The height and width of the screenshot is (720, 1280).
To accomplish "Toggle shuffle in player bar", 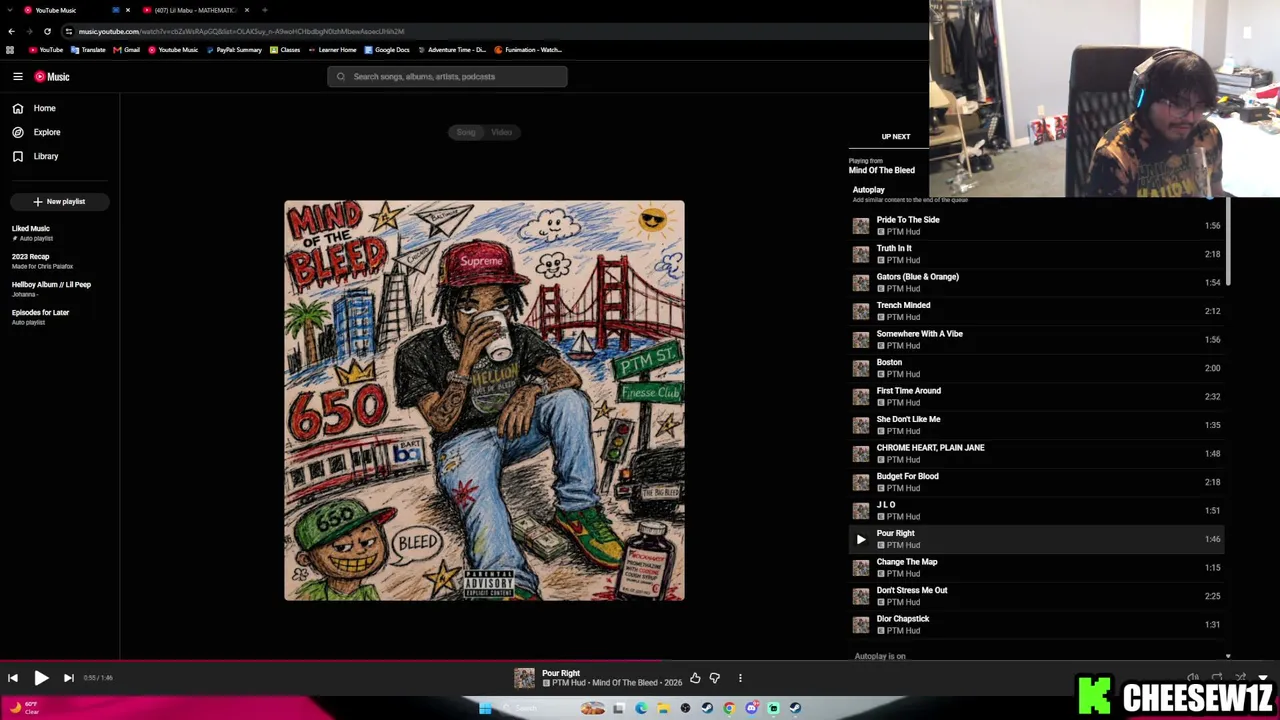I will pyautogui.click(x=1240, y=678).
